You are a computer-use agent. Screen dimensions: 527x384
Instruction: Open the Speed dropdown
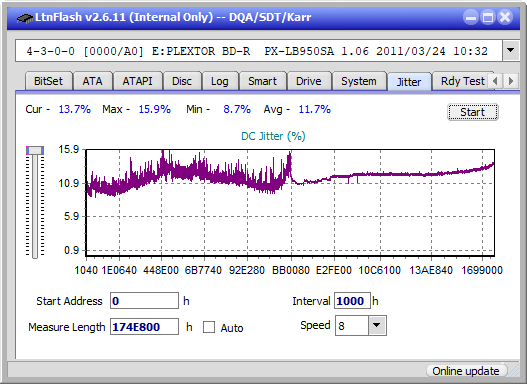tap(377, 325)
